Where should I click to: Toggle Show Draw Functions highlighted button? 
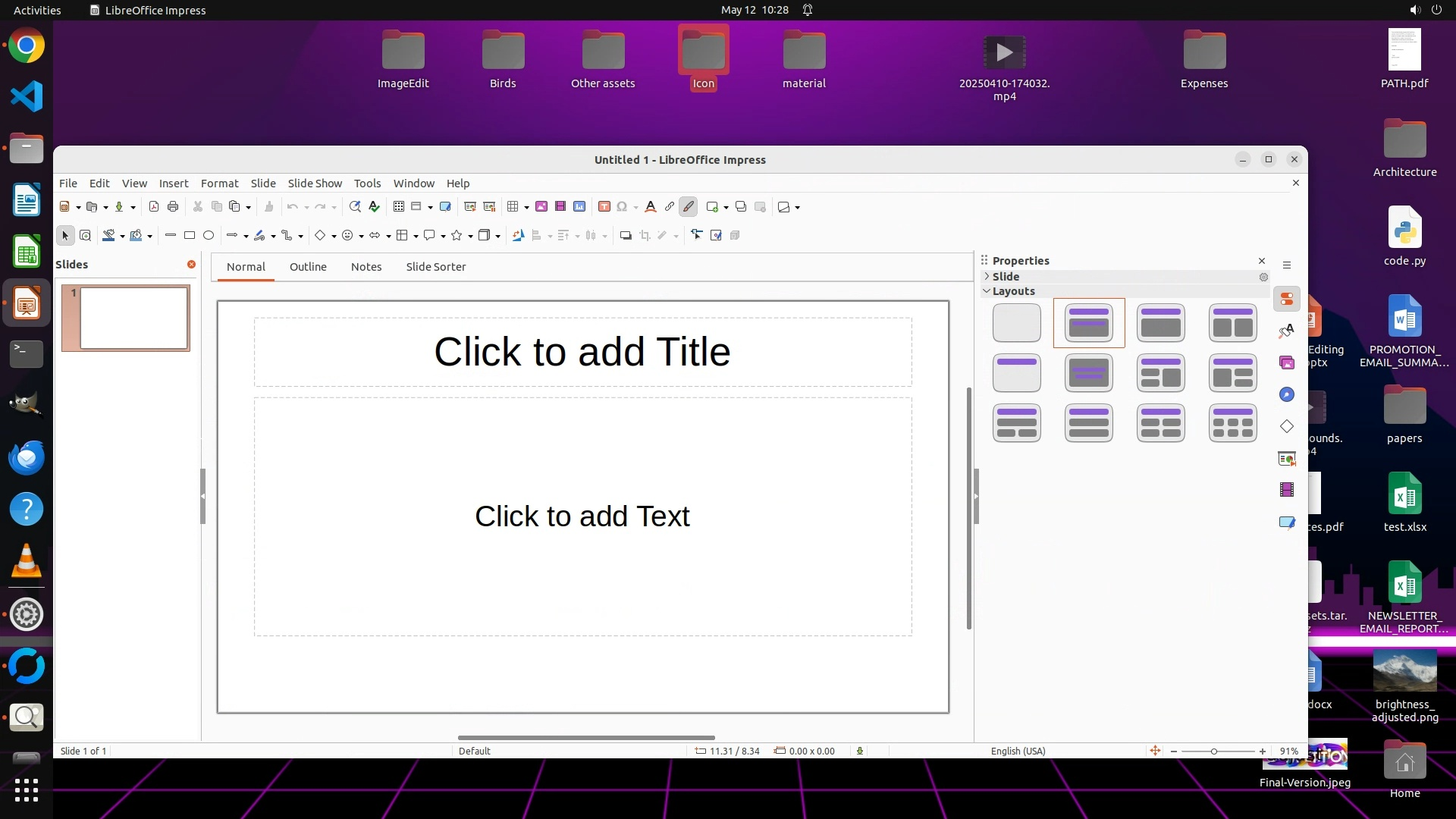689,206
